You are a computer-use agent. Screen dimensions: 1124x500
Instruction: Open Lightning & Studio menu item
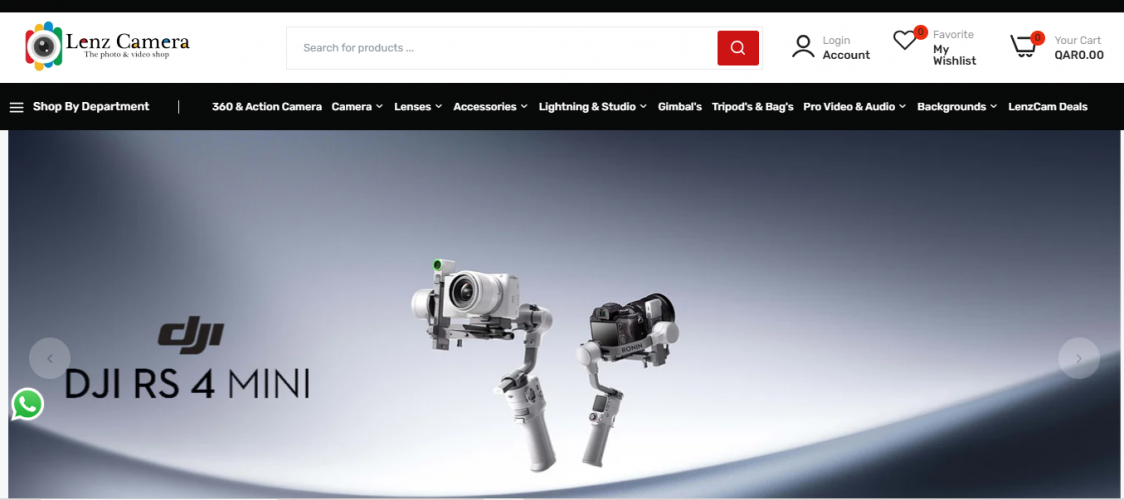point(587,107)
